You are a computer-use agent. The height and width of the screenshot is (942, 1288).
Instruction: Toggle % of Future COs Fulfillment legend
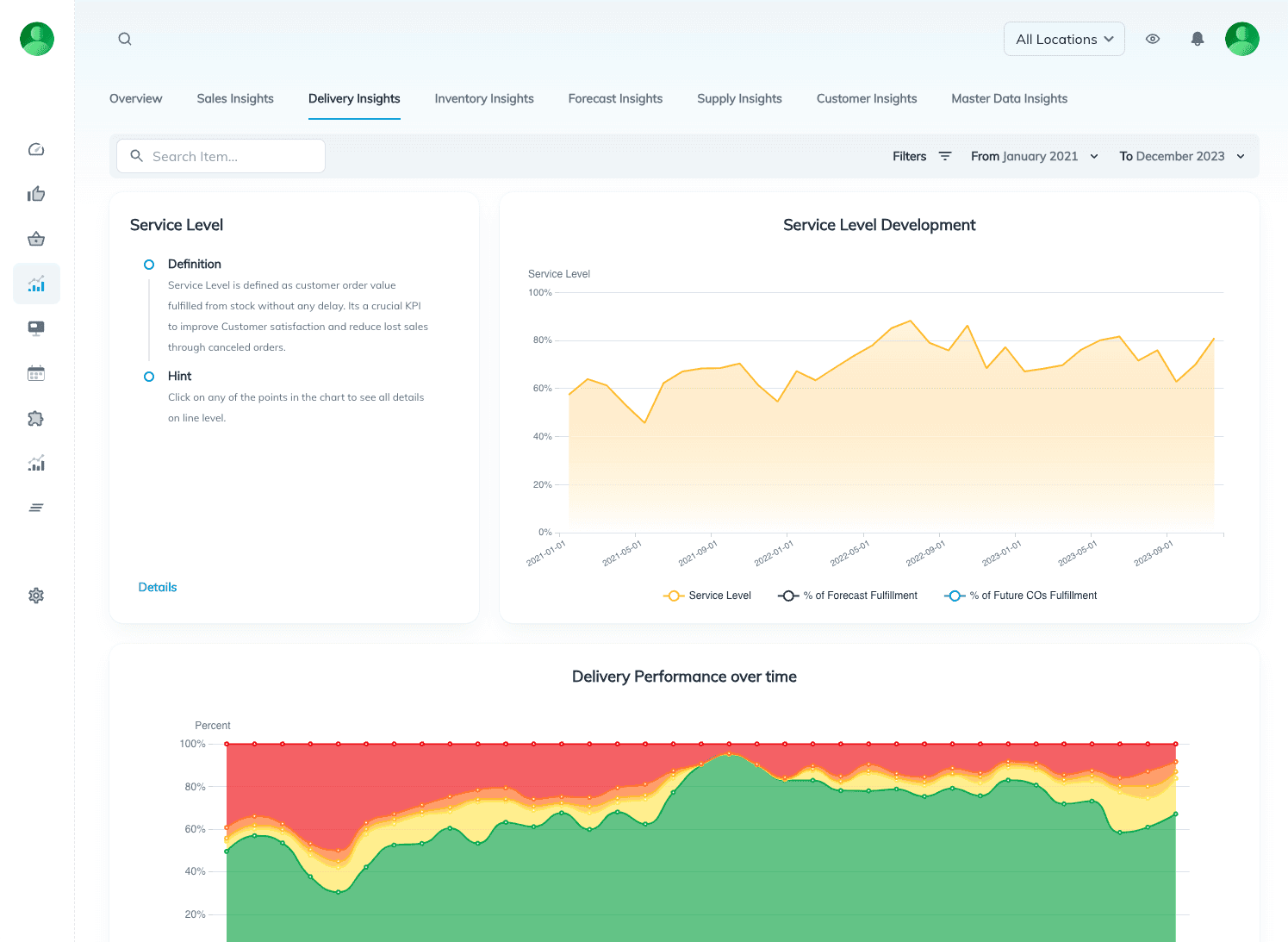(x=1021, y=596)
